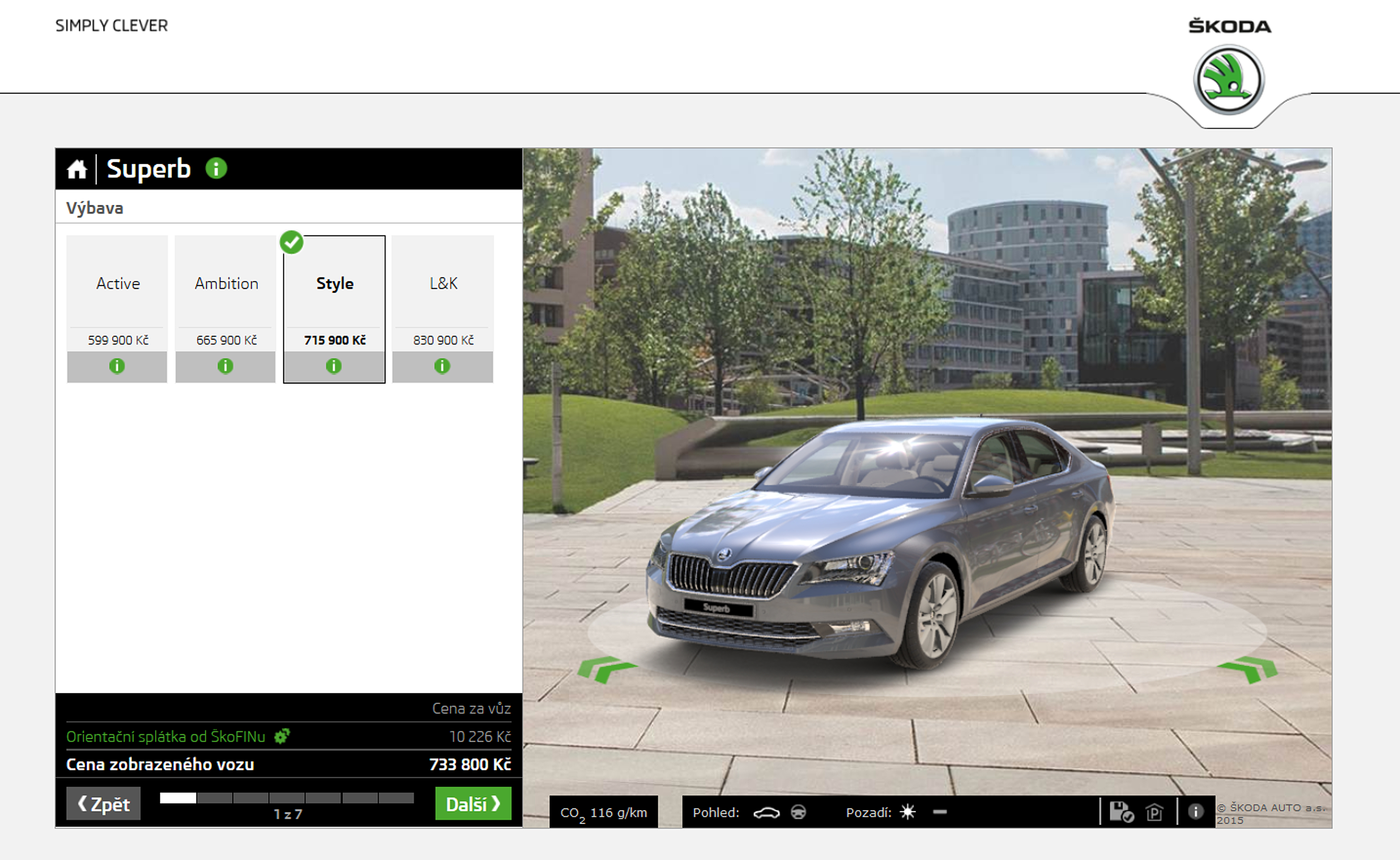Save the configuration with disk icon

(x=1121, y=811)
